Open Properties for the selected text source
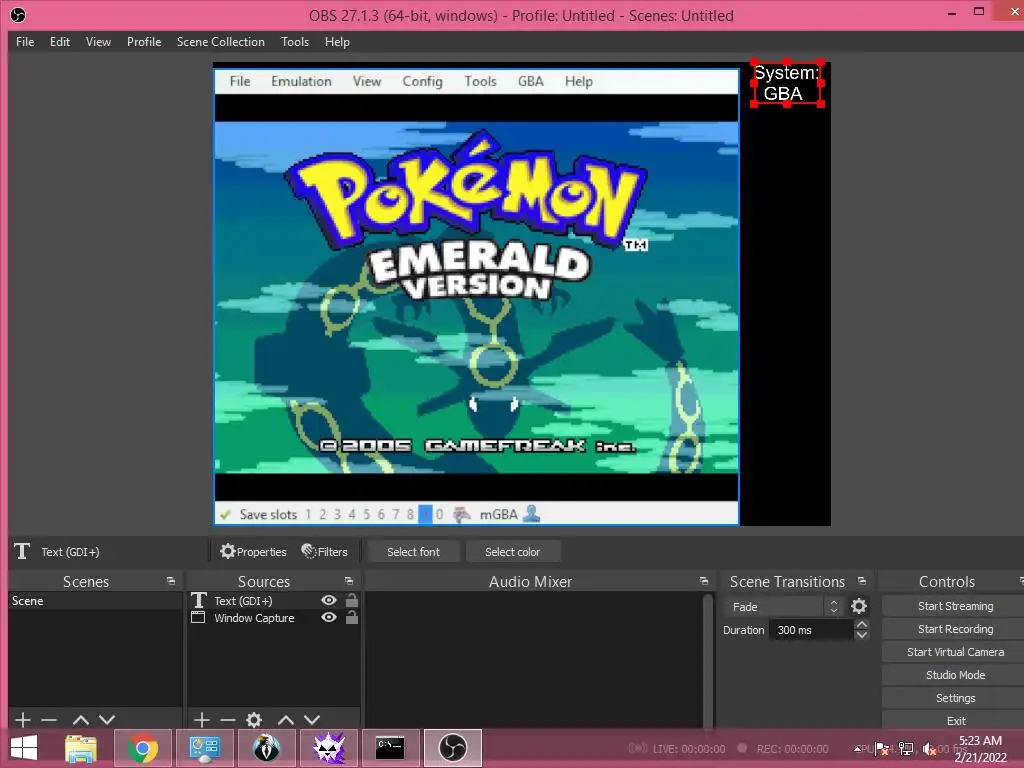This screenshot has height=768, width=1024. coord(253,551)
